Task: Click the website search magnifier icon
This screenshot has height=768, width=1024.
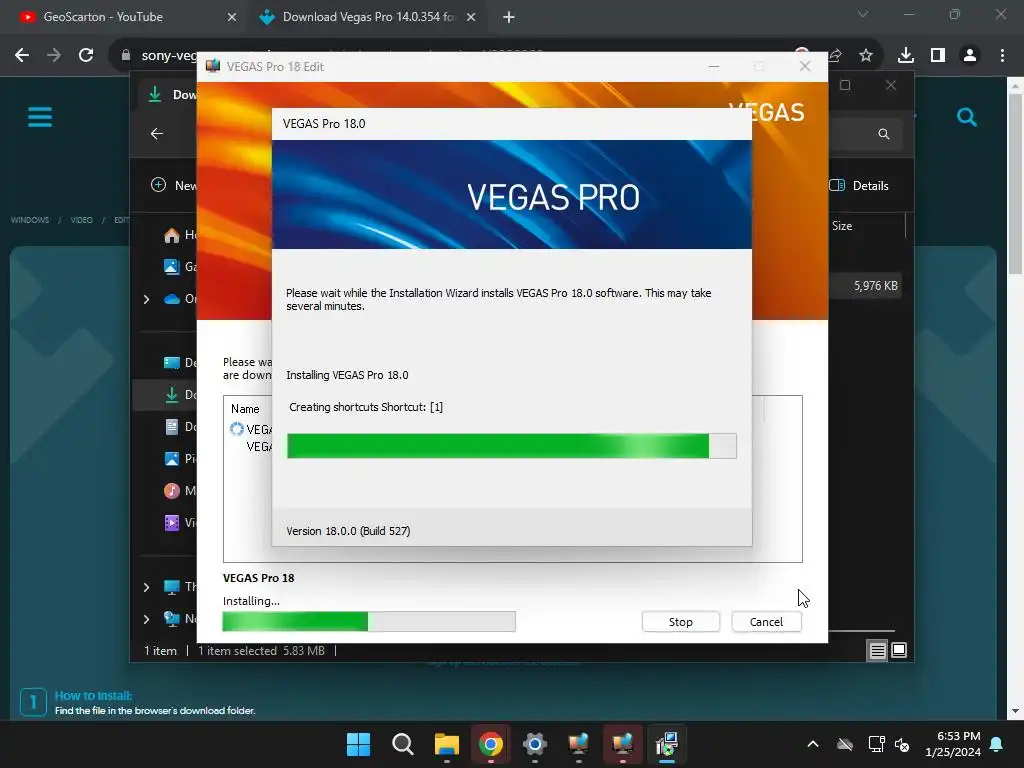Action: click(967, 118)
